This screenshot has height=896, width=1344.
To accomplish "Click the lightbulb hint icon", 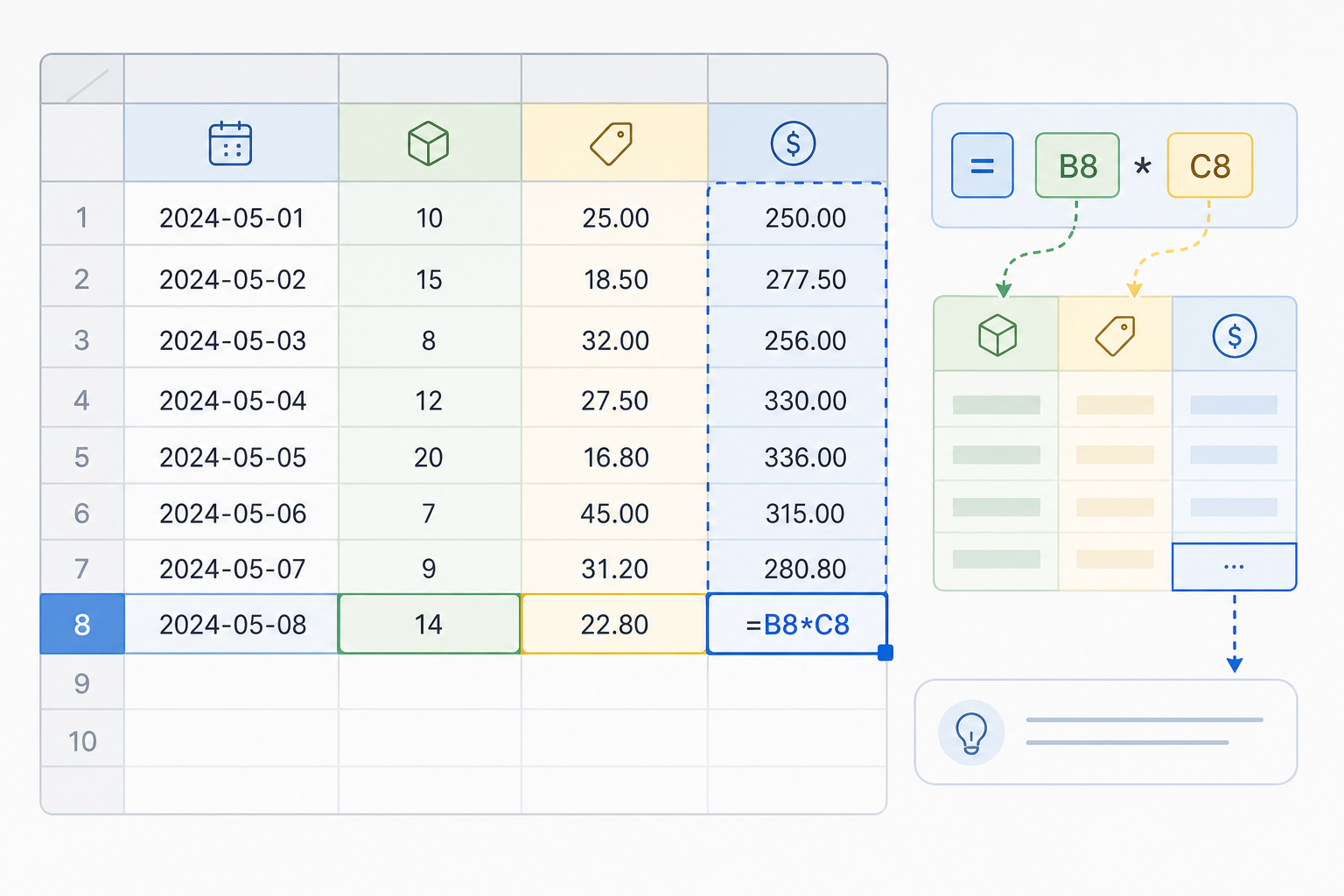I will (971, 732).
